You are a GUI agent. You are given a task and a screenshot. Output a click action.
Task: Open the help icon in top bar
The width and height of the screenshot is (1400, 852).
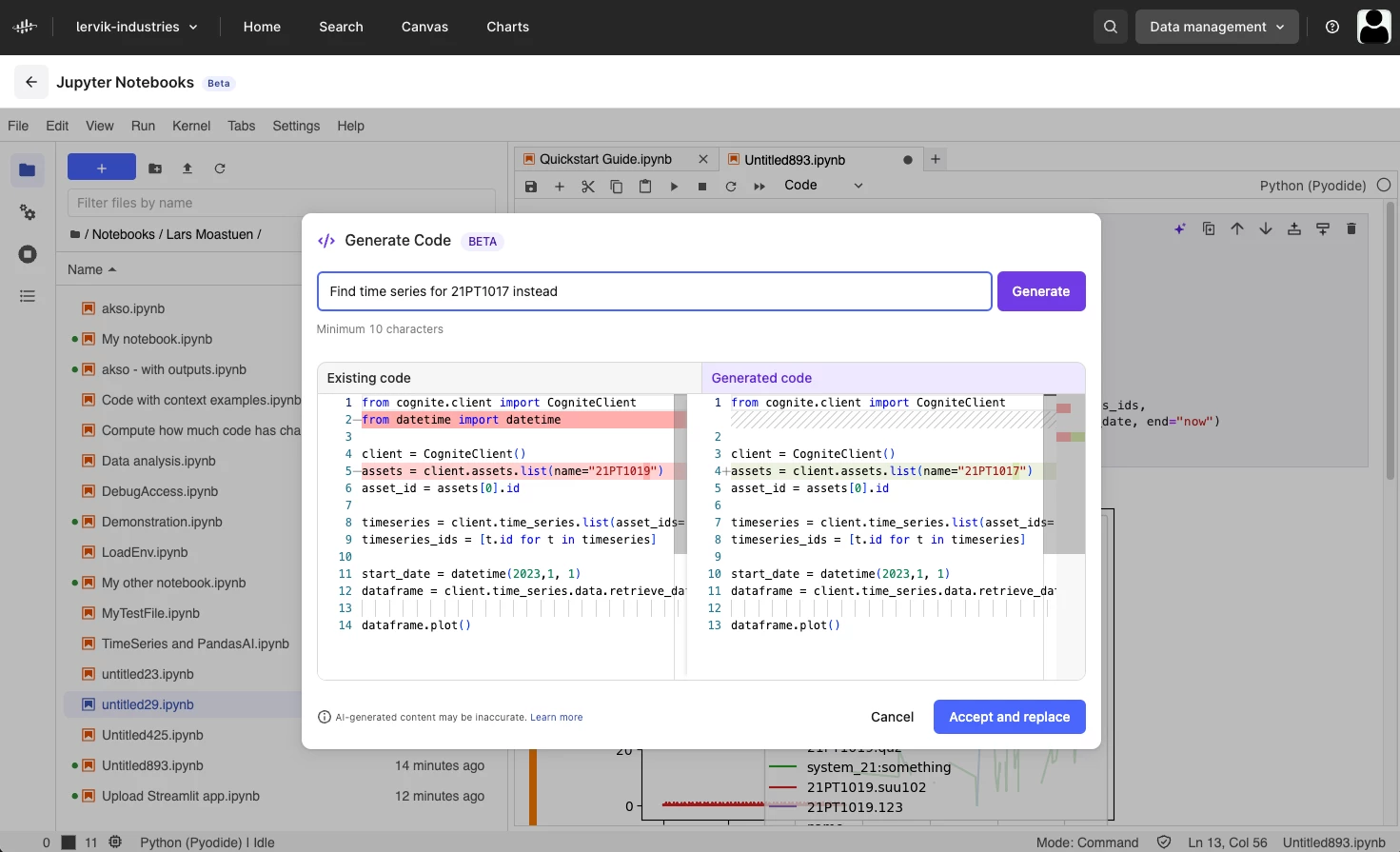point(1332,27)
